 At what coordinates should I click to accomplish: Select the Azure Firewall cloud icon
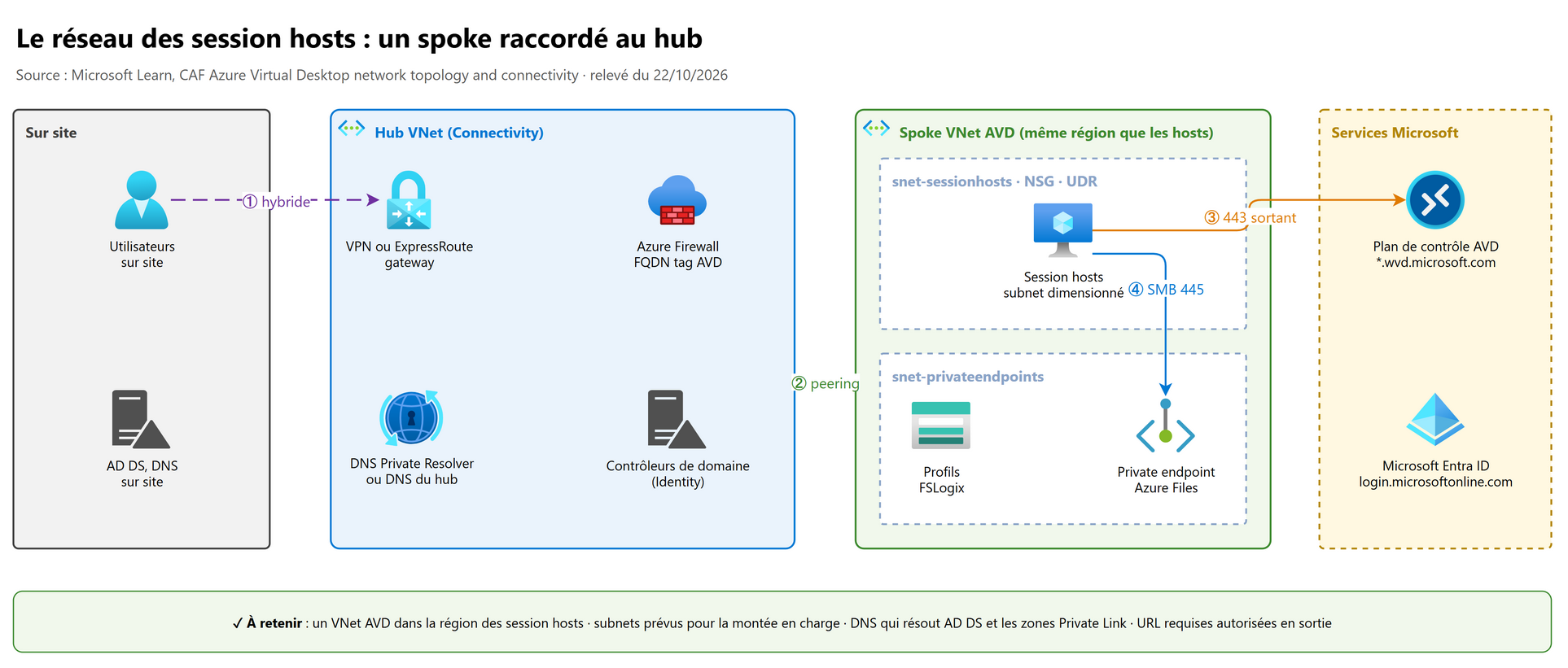point(677,199)
